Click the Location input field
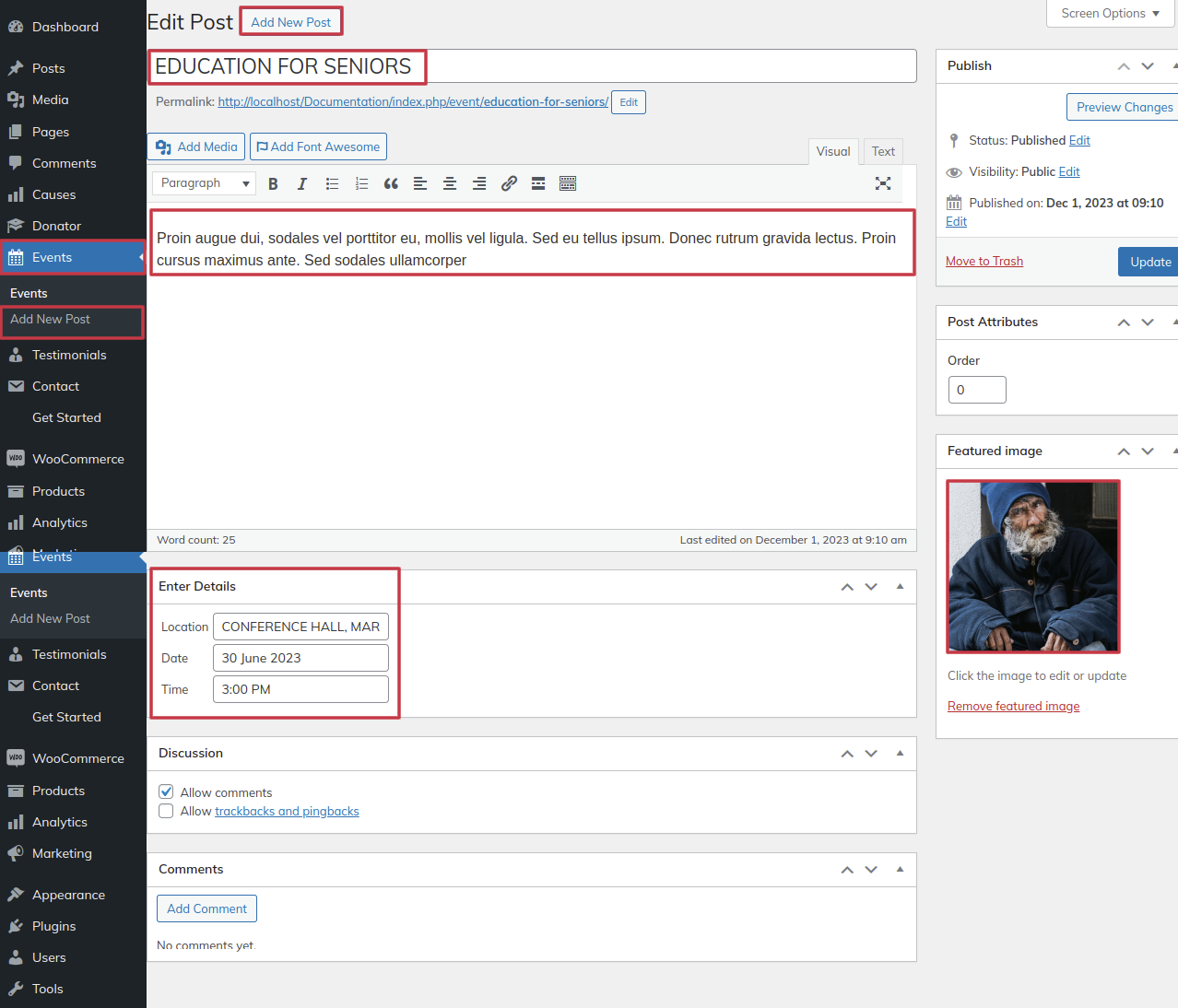Image resolution: width=1178 pixels, height=1008 pixels. pyautogui.click(x=300, y=627)
